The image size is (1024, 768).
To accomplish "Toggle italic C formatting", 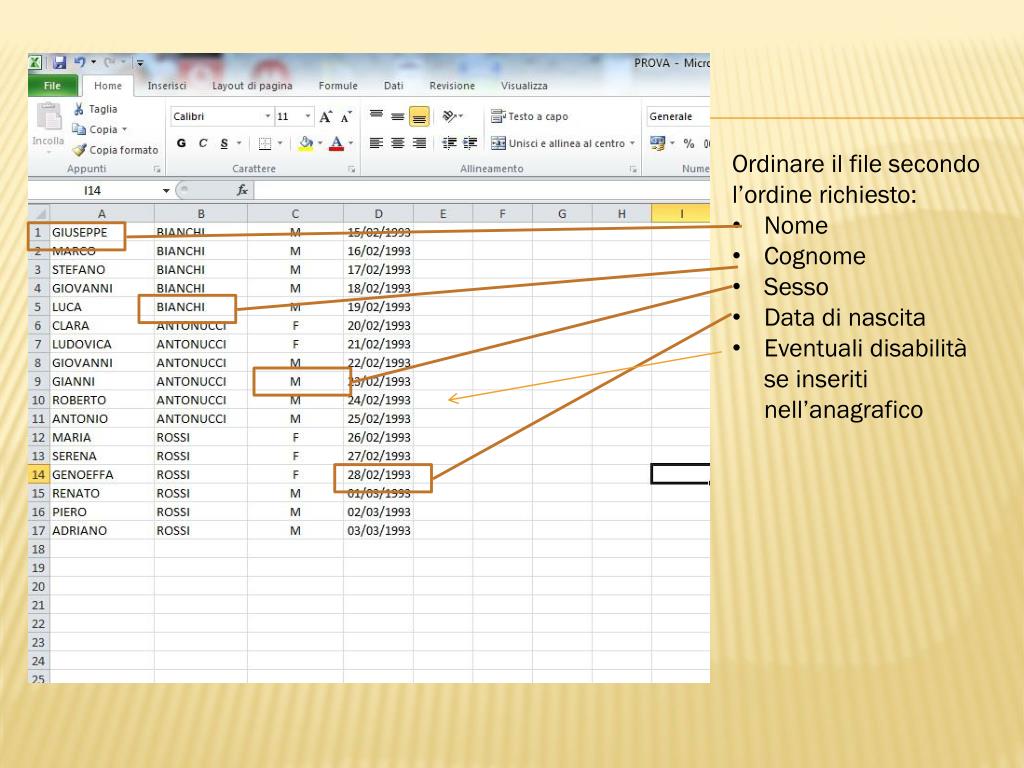I will pyautogui.click(x=203, y=143).
